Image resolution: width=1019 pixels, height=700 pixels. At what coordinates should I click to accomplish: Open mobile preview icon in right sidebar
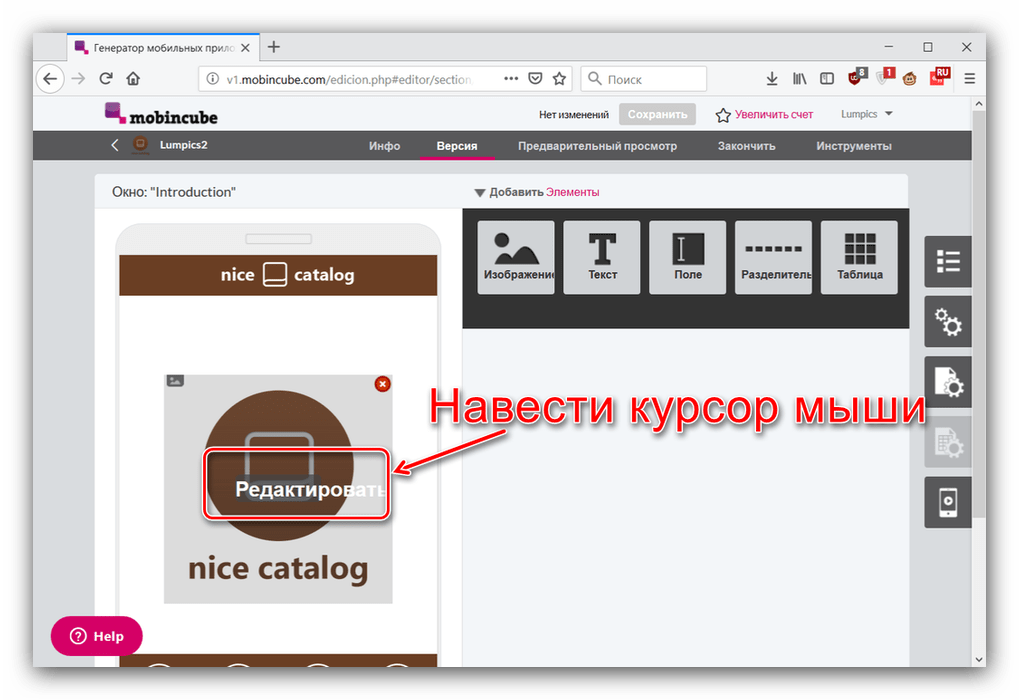coord(948,502)
